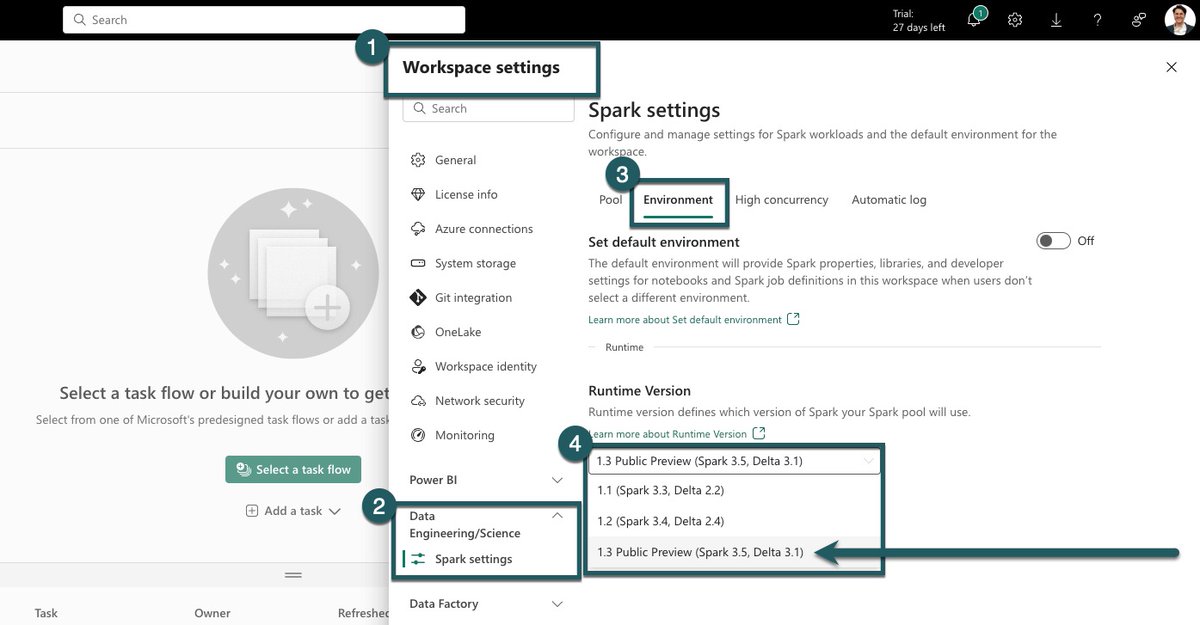The image size is (1200, 625).
Task: Open Workspace identity settings label
Action: click(486, 366)
